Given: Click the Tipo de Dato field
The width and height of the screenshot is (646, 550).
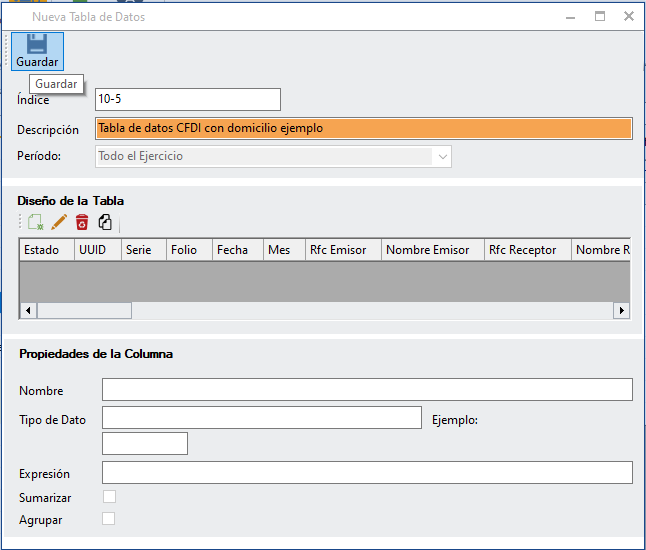Looking at the screenshot, I should pyautogui.click(x=261, y=417).
